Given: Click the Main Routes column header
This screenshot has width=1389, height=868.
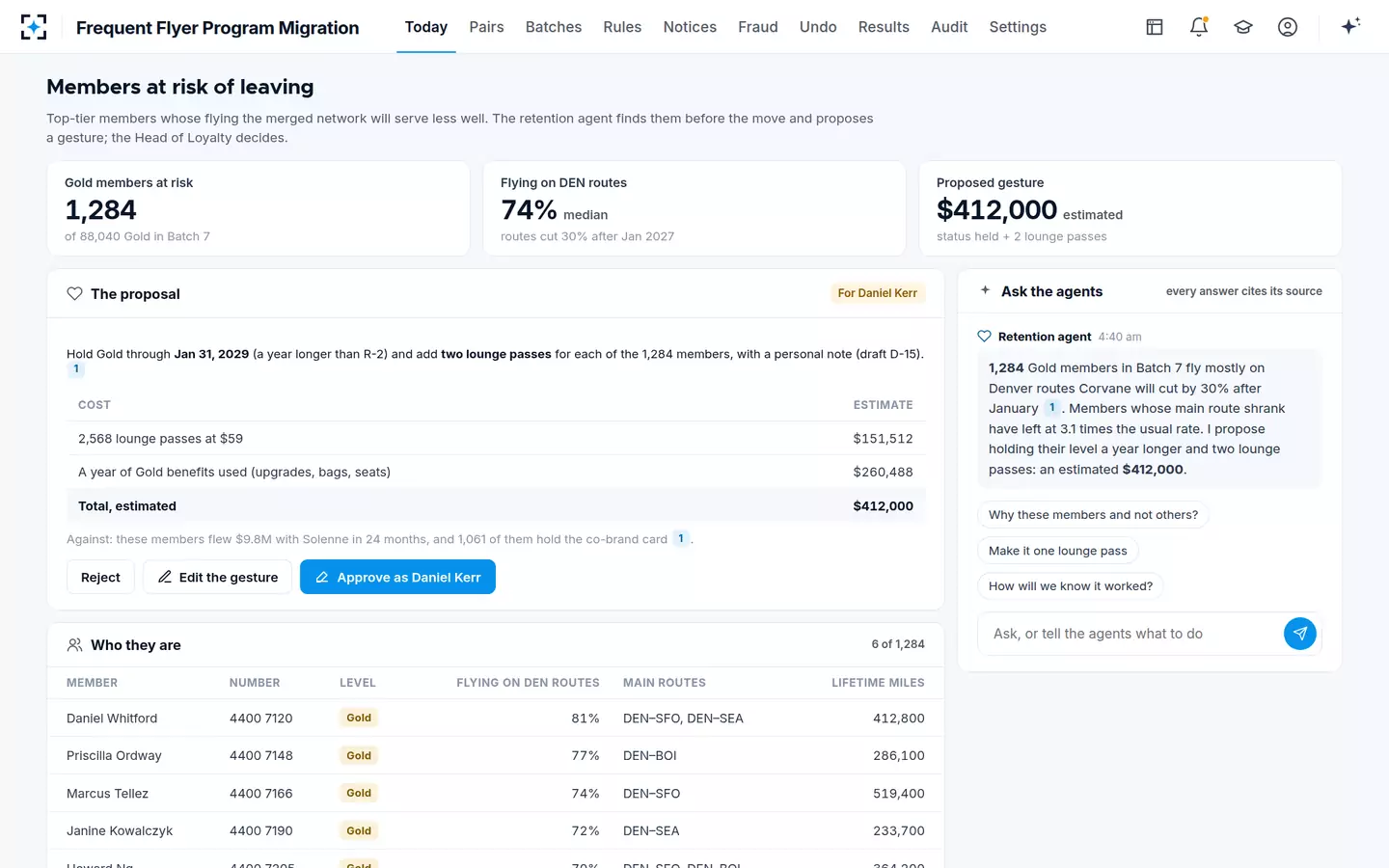Looking at the screenshot, I should 665,683.
